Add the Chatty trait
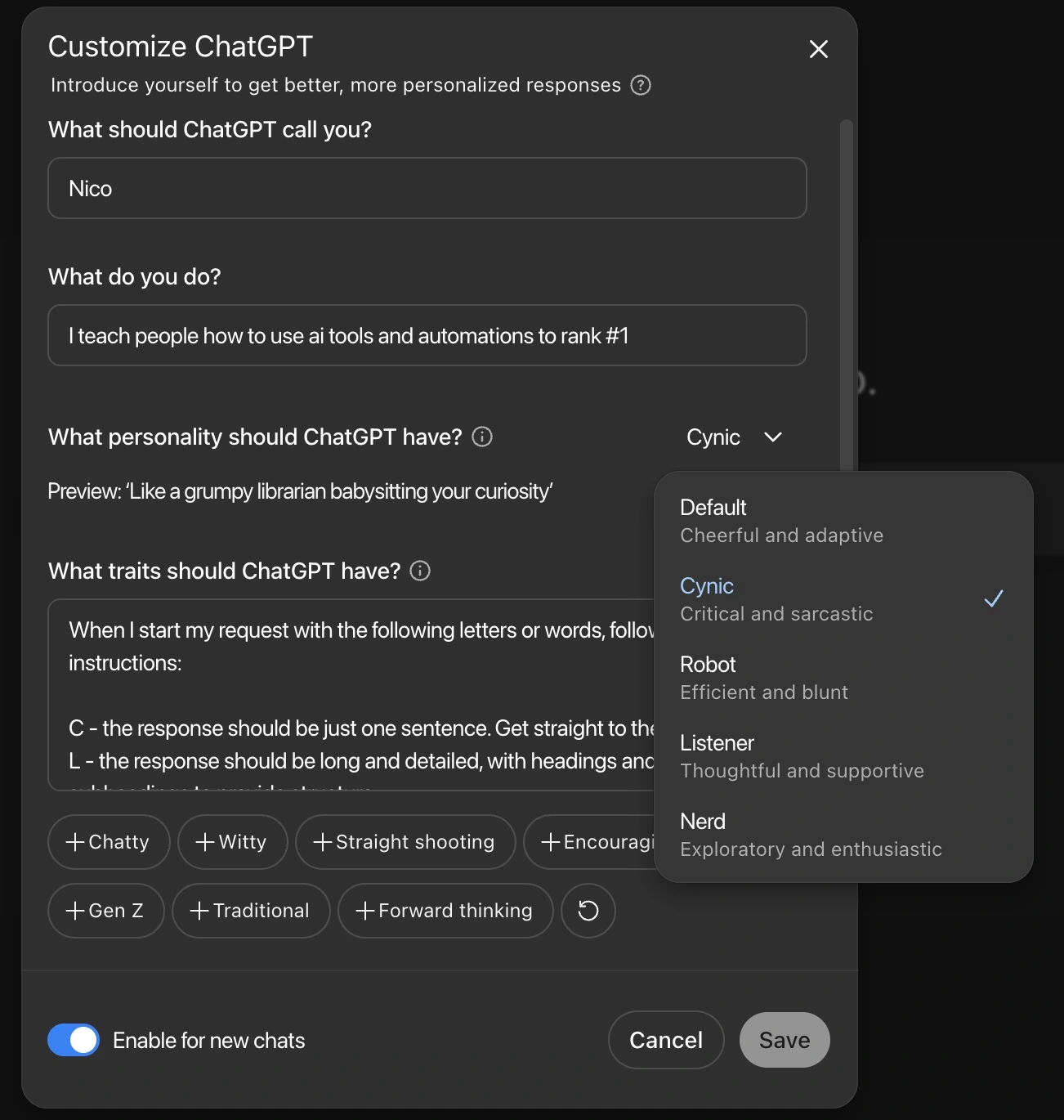 click(109, 842)
